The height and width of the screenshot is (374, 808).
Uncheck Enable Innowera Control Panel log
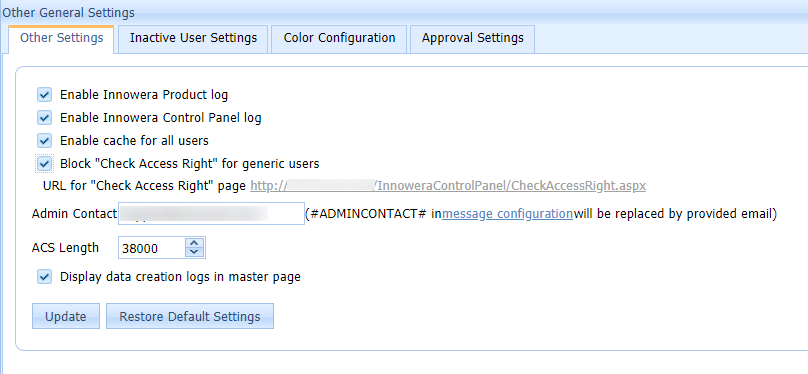pyautogui.click(x=44, y=118)
